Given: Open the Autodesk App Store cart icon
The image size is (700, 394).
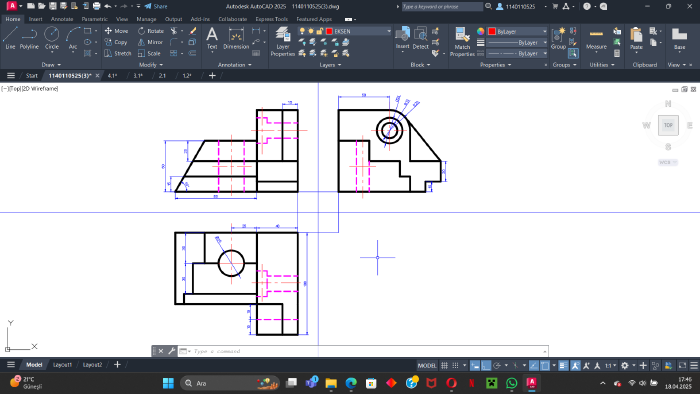Looking at the screenshot, I should pyautogui.click(x=555, y=6).
